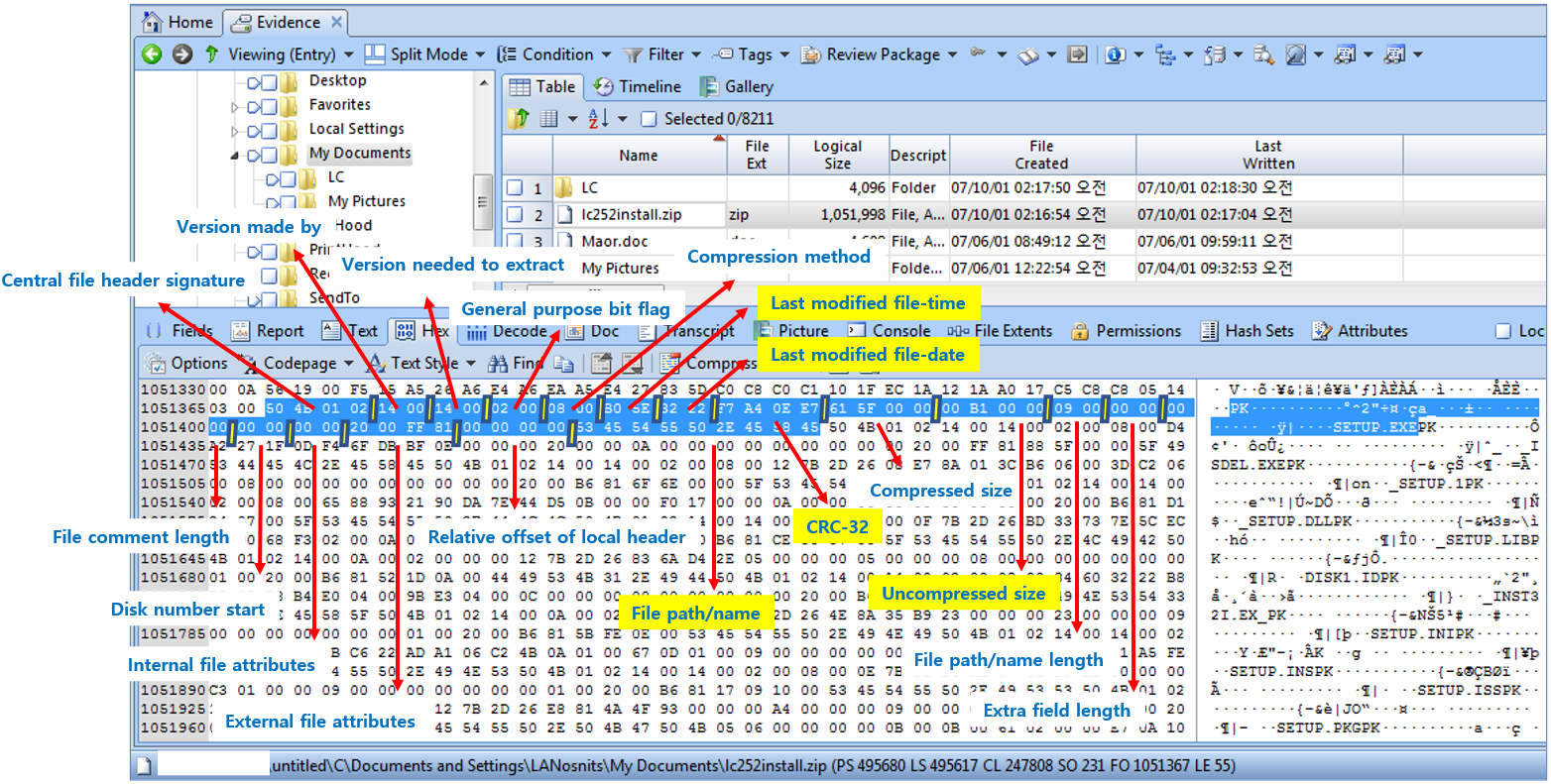This screenshot has width=1551, height=784.
Task: Go back with the green arrow
Action: (x=152, y=55)
